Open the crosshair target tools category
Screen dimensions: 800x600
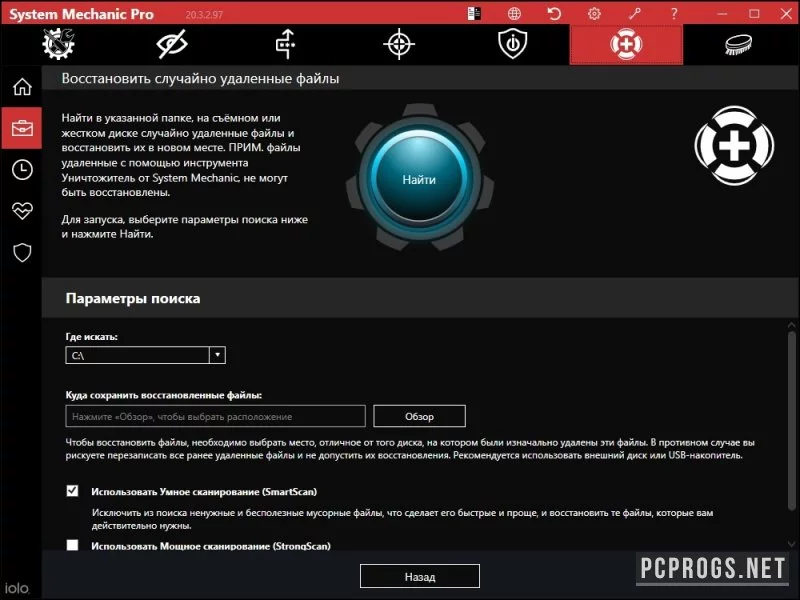point(399,44)
